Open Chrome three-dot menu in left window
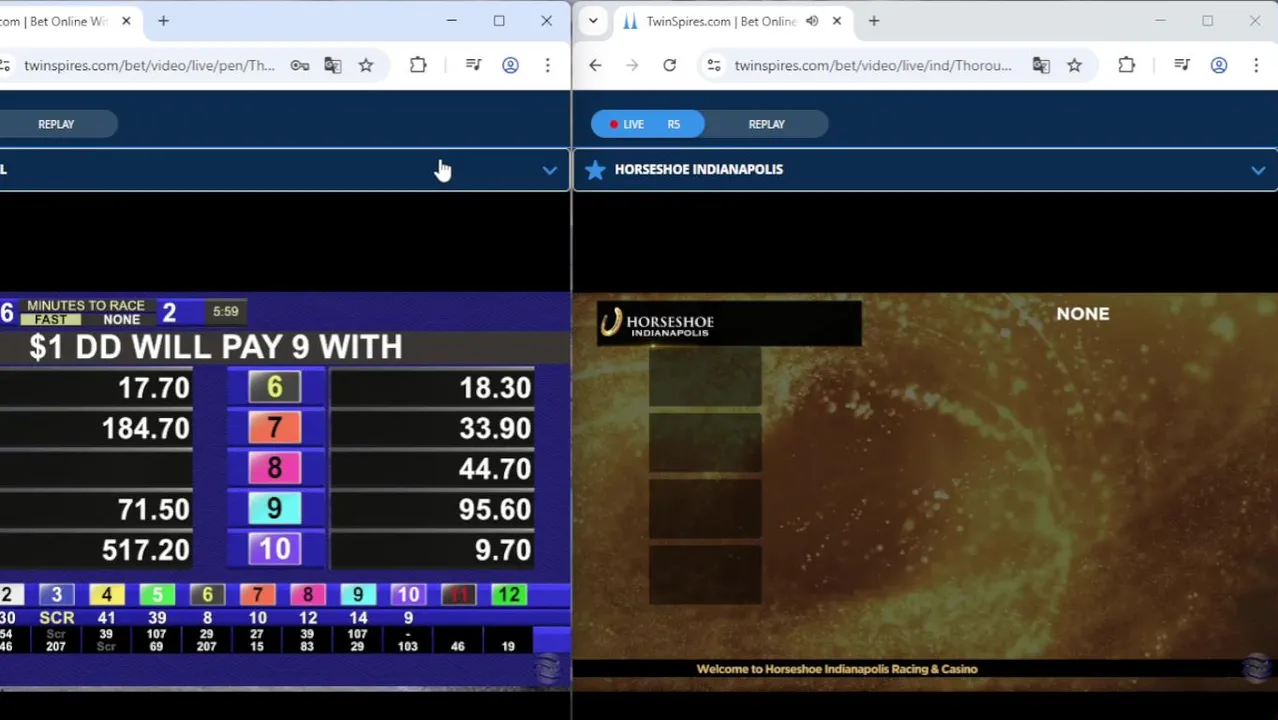 (547, 65)
